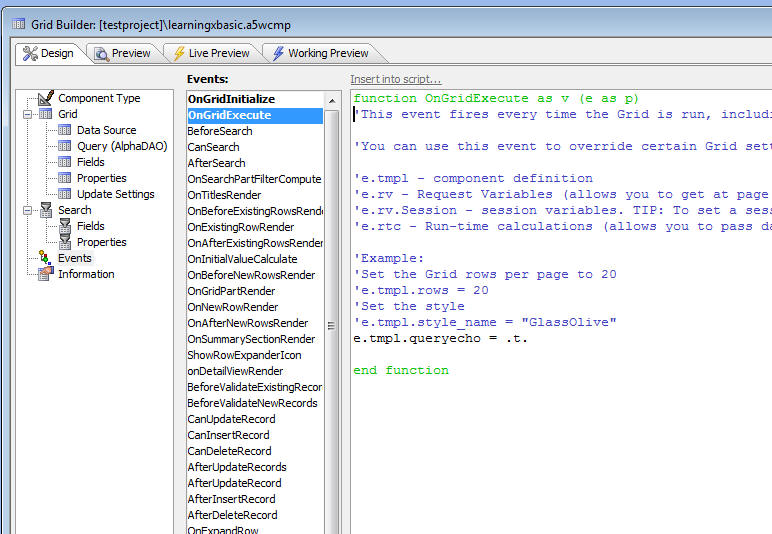Open the Live Preview tab
Image resolution: width=772 pixels, height=534 pixels.
pos(212,53)
